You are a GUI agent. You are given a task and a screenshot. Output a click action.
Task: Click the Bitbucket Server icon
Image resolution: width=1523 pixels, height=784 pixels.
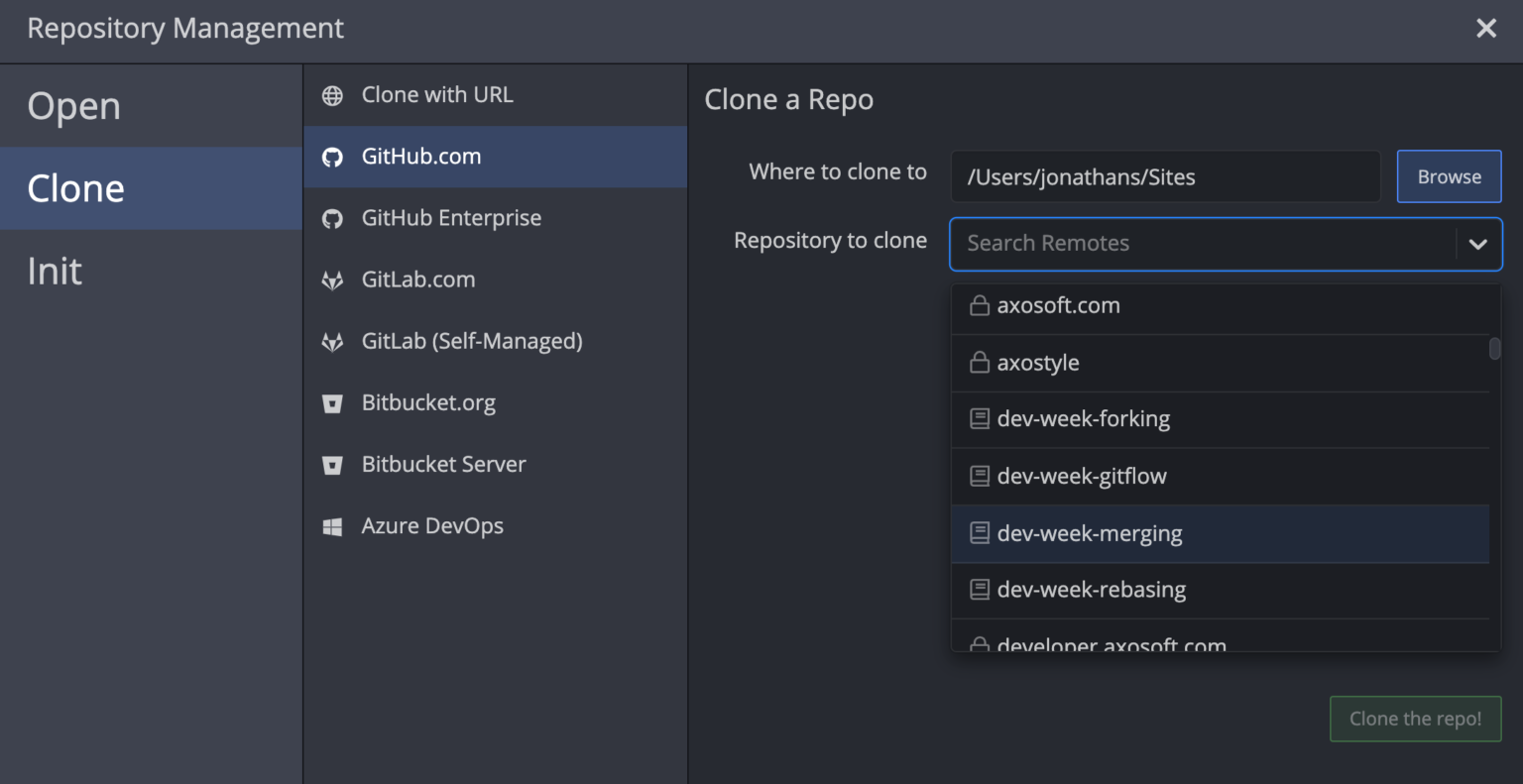[x=331, y=463]
